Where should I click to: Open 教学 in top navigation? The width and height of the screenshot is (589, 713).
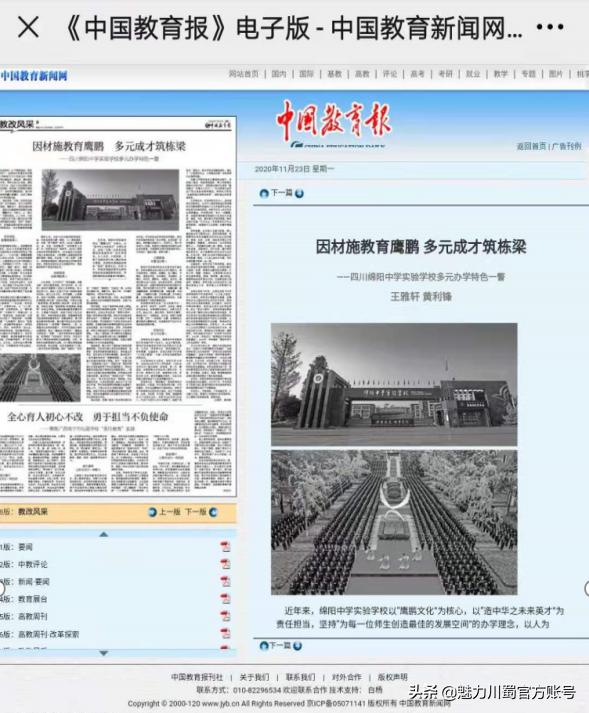point(501,74)
